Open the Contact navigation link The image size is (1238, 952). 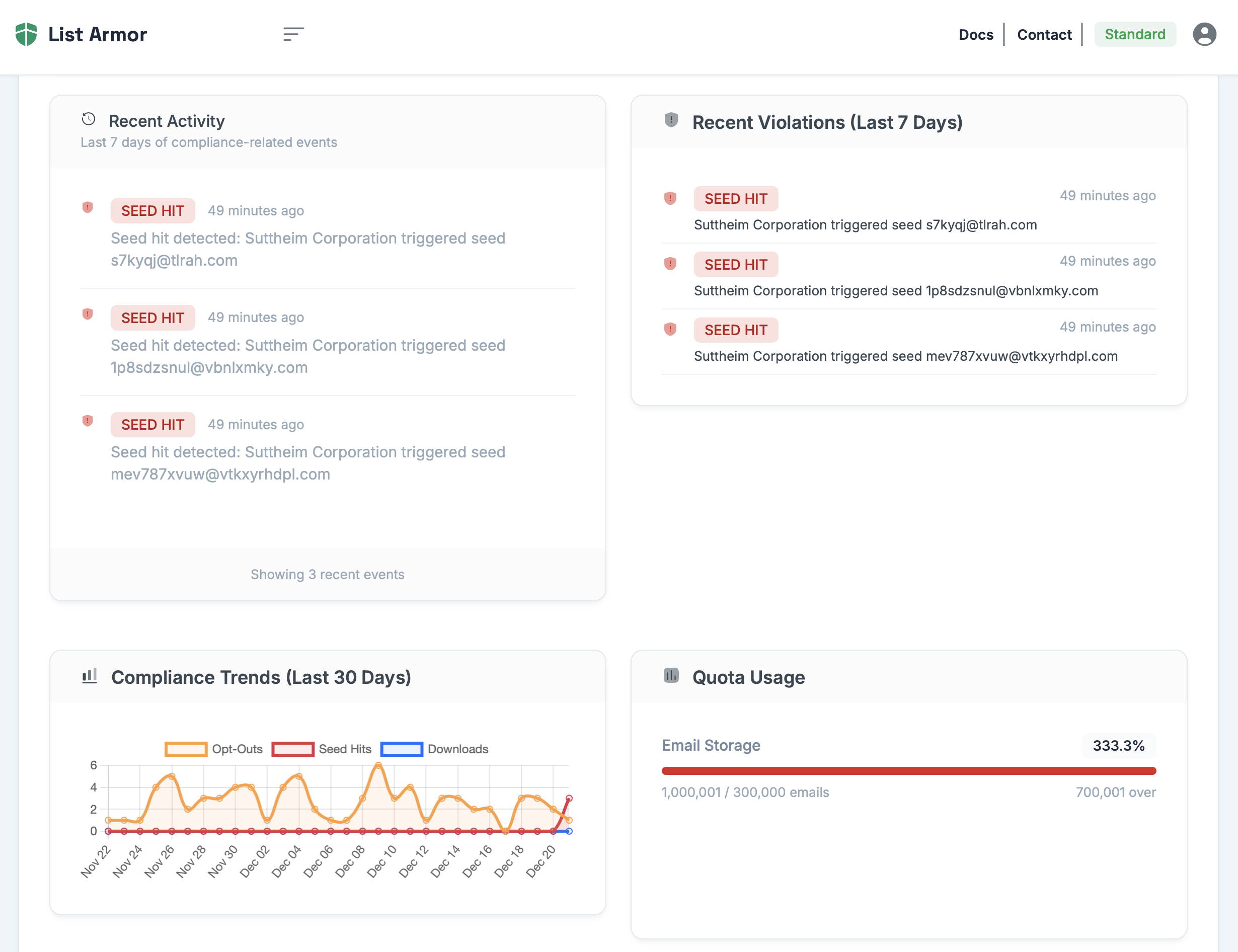(x=1044, y=35)
